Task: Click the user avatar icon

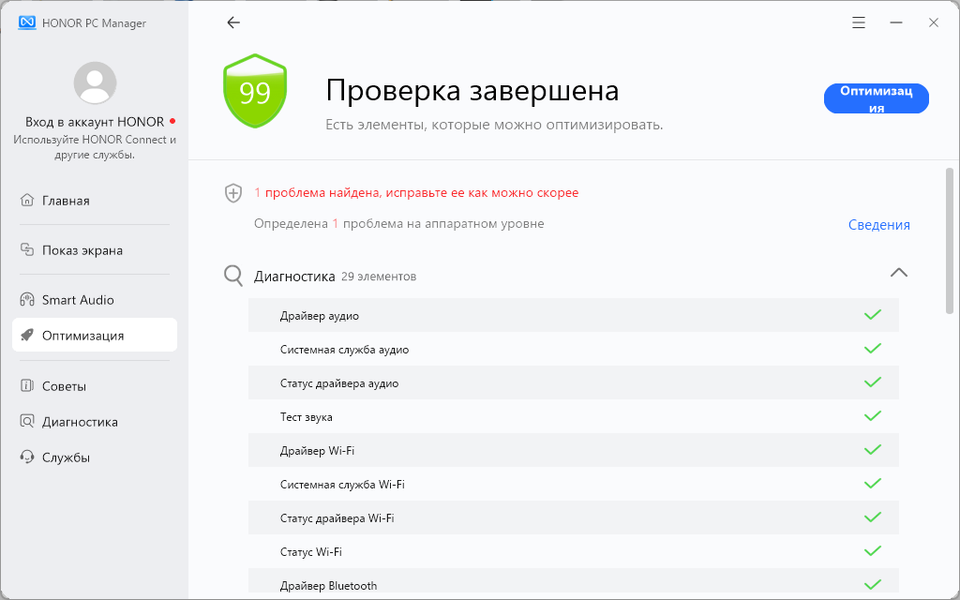Action: [95, 83]
